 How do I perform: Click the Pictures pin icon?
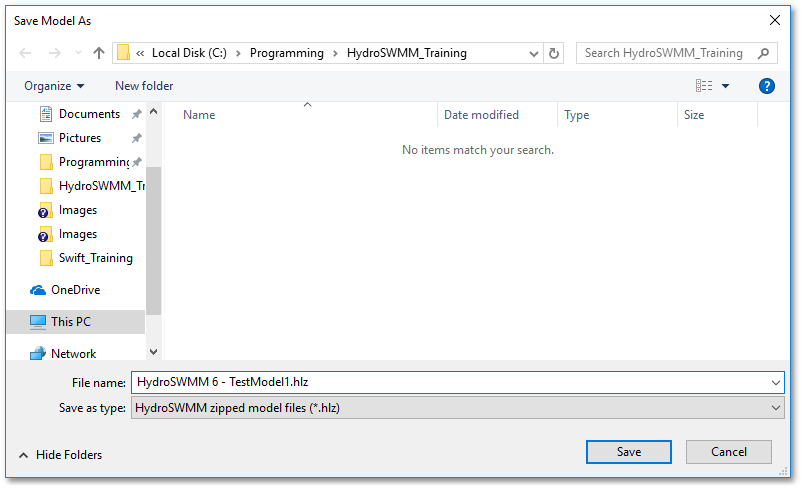pos(137,138)
